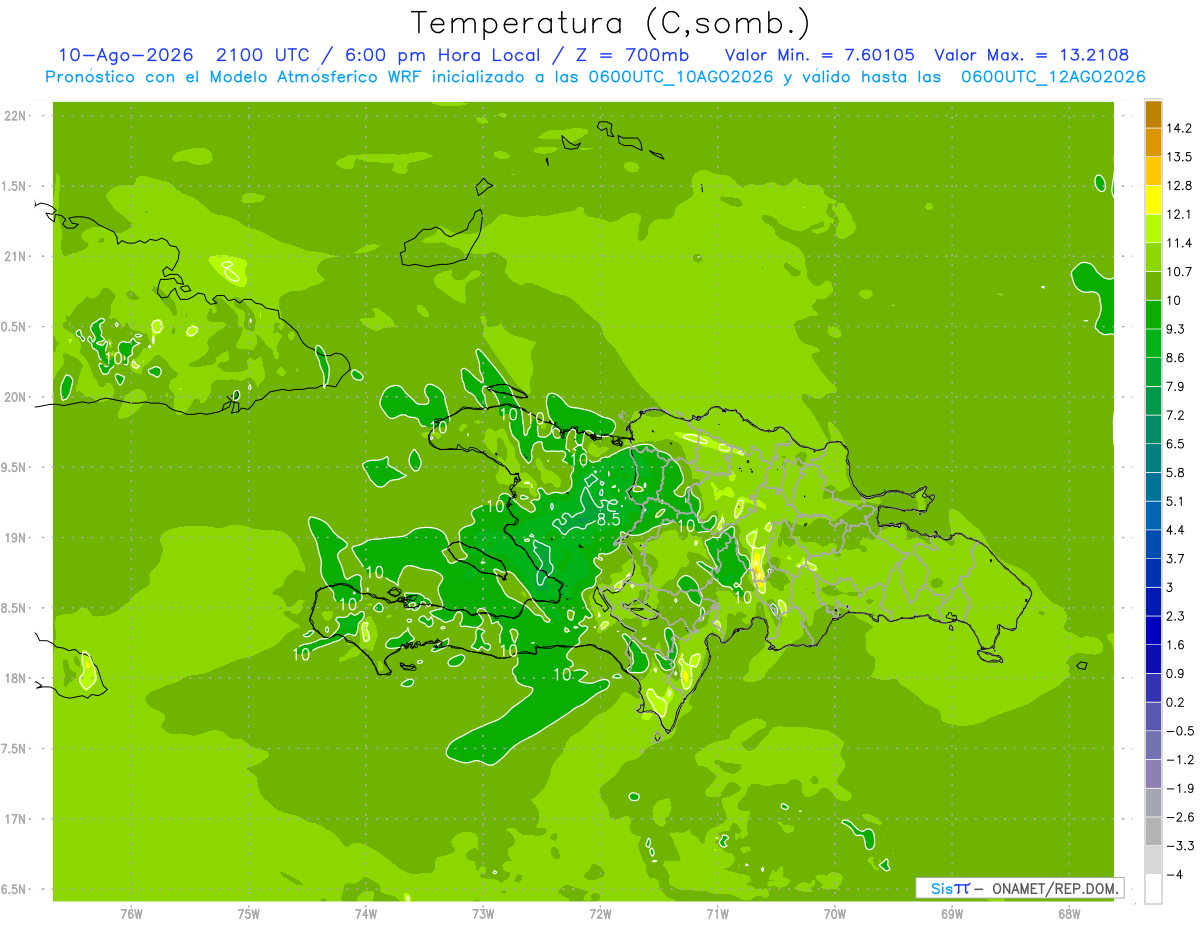Image resolution: width=1200 pixels, height=927 pixels.
Task: Click the white swatch below -4 on the color scale
Action: coord(1153,889)
